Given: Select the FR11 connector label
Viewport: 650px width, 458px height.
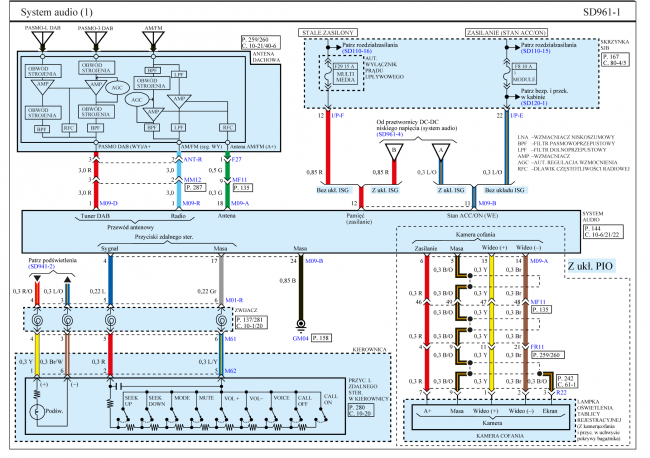Looking at the screenshot, I should (537, 347).
